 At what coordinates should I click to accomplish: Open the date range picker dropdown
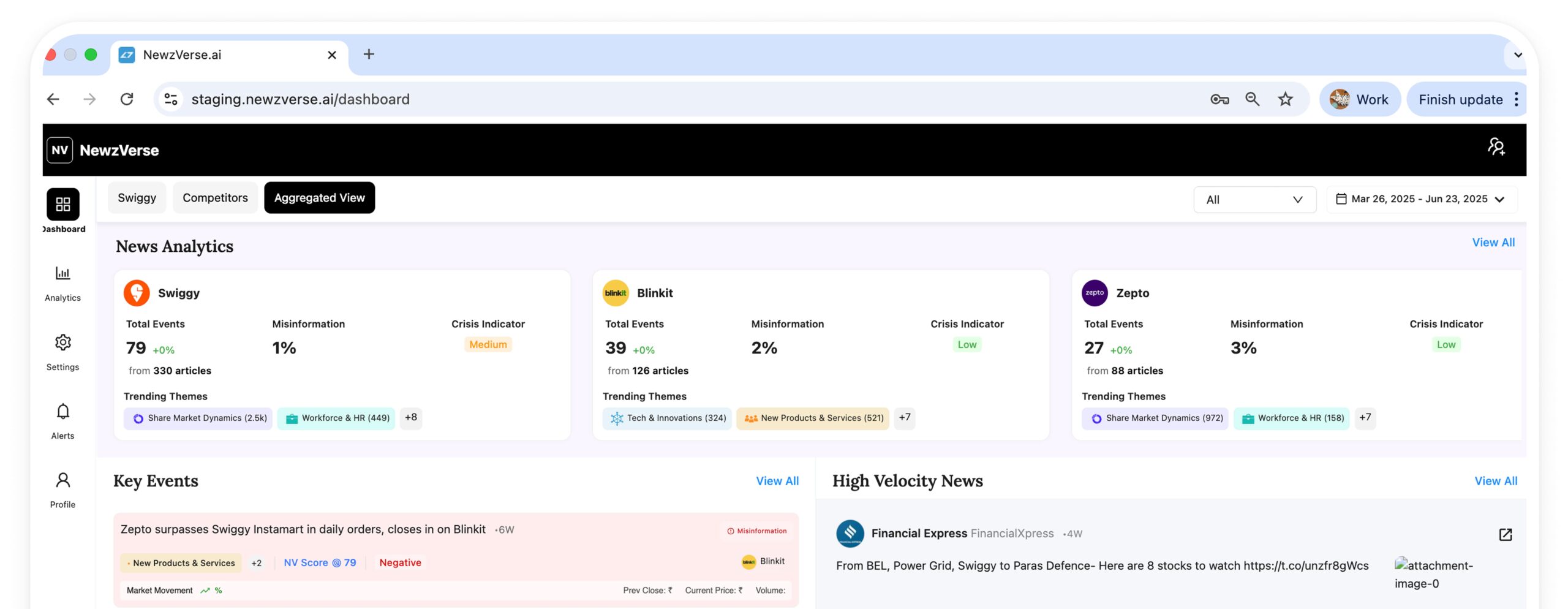pos(1420,199)
